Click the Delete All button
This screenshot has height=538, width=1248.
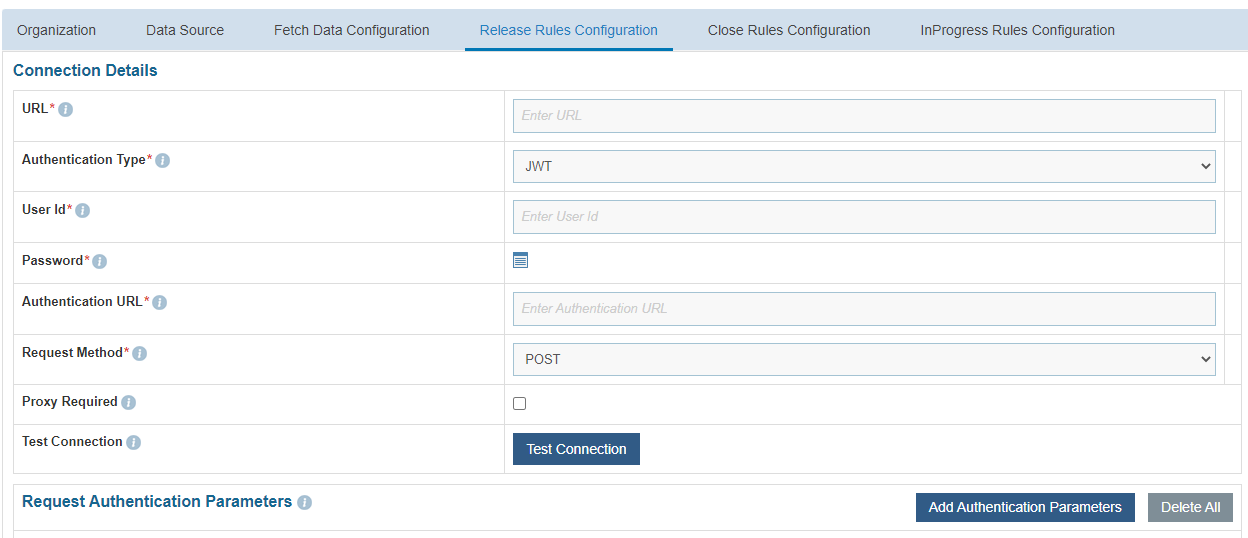[x=1190, y=507]
